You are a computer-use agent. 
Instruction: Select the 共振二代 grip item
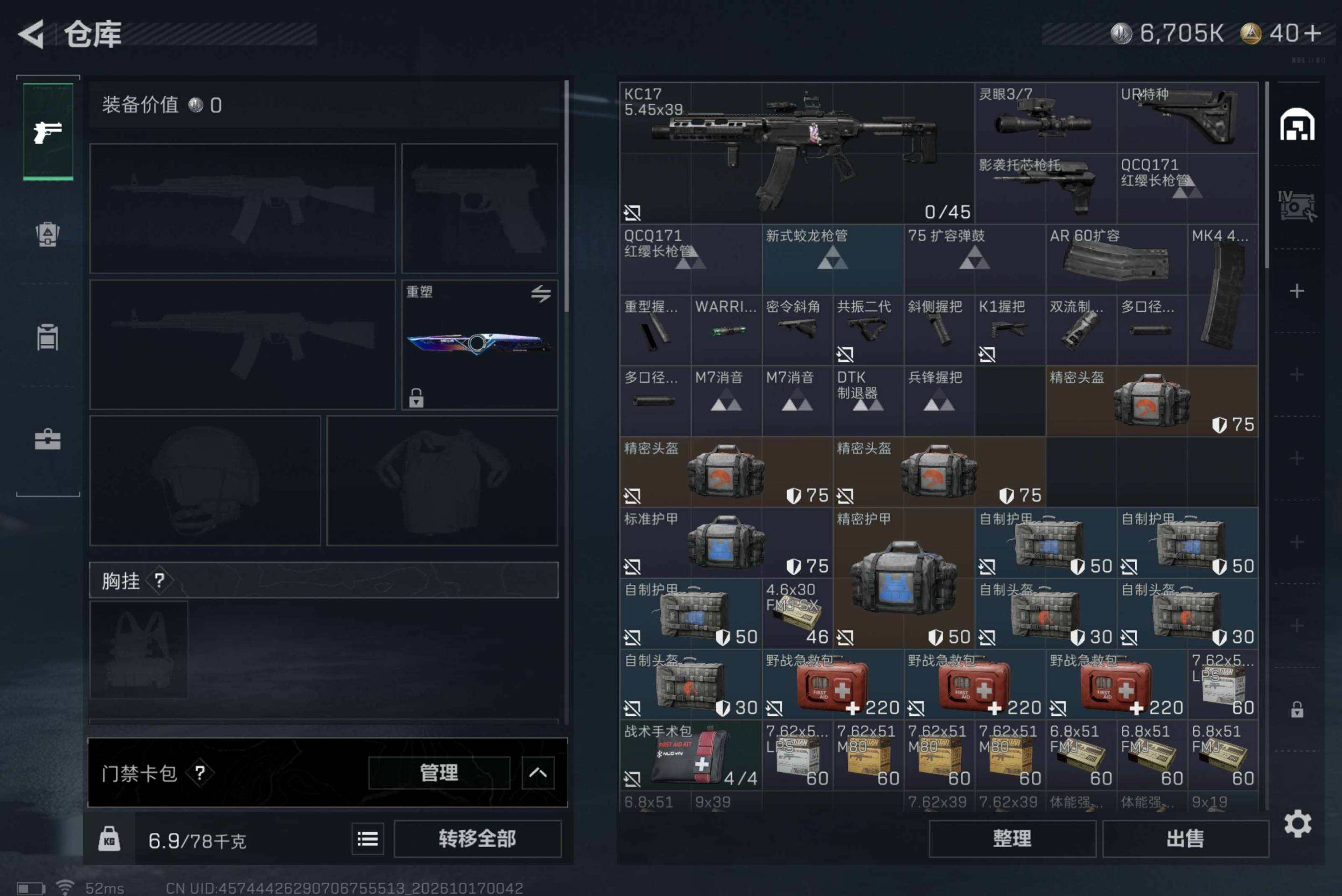868,330
